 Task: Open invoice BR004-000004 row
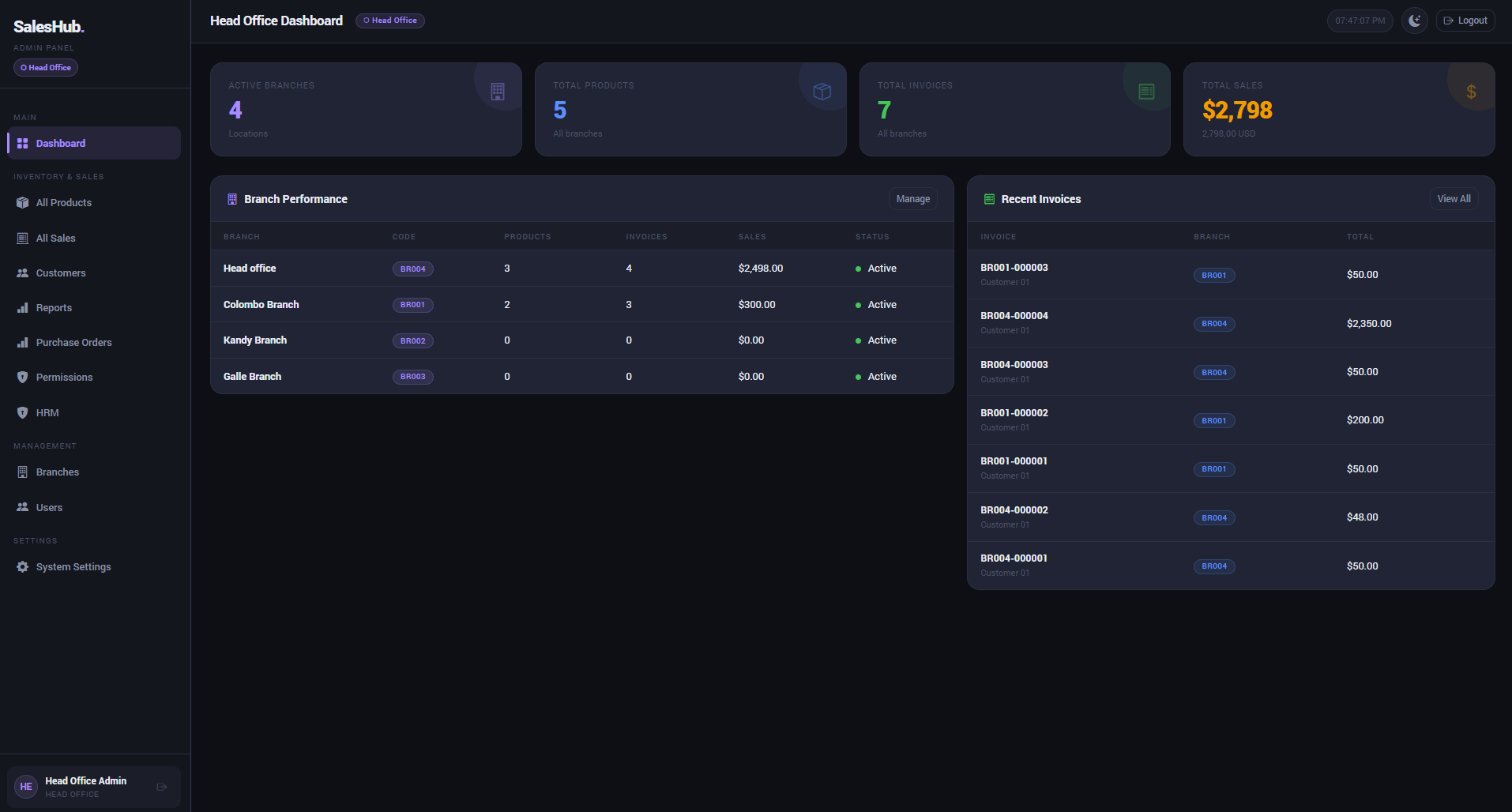pos(1231,323)
